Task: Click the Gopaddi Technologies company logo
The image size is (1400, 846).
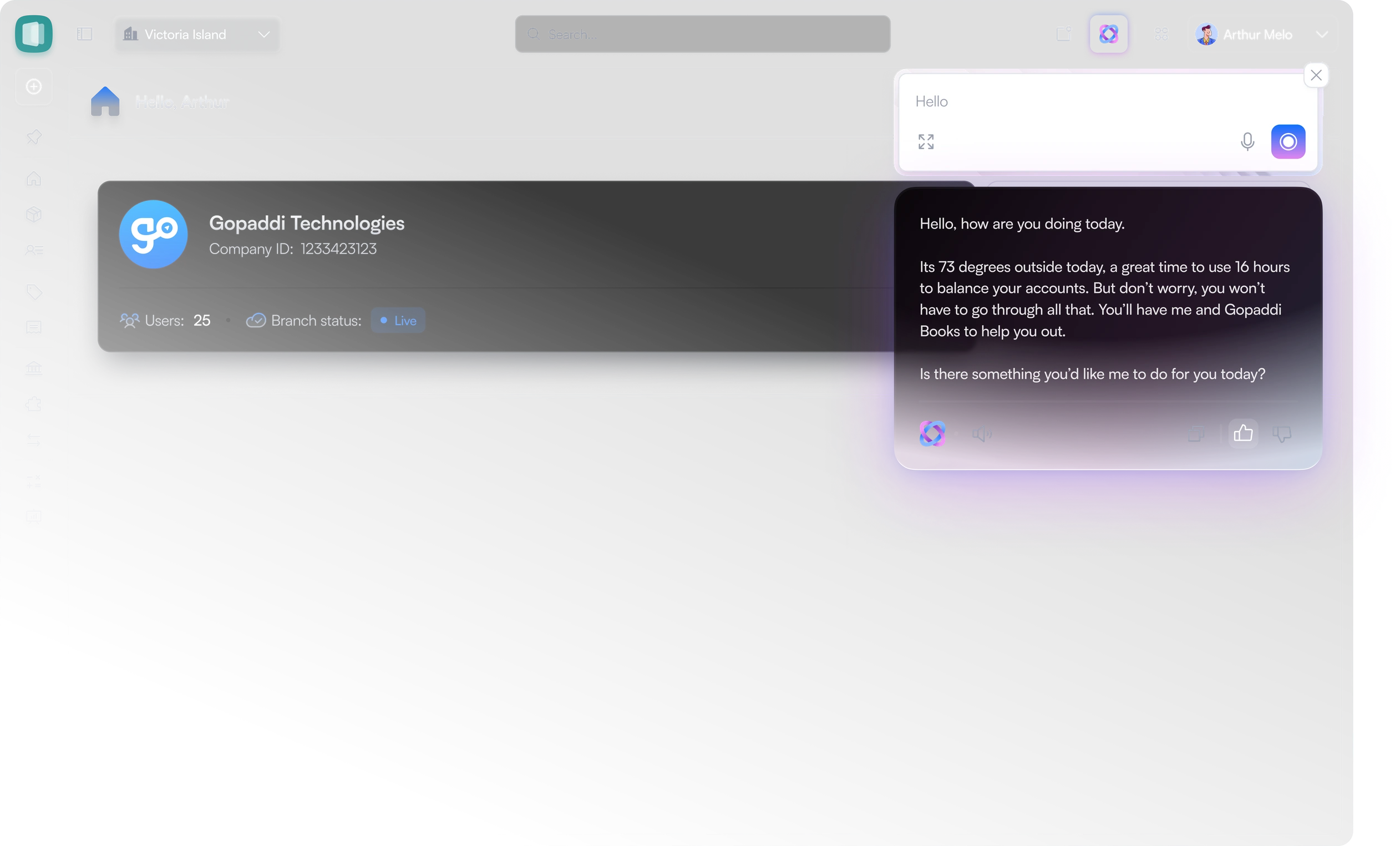Action: [153, 234]
